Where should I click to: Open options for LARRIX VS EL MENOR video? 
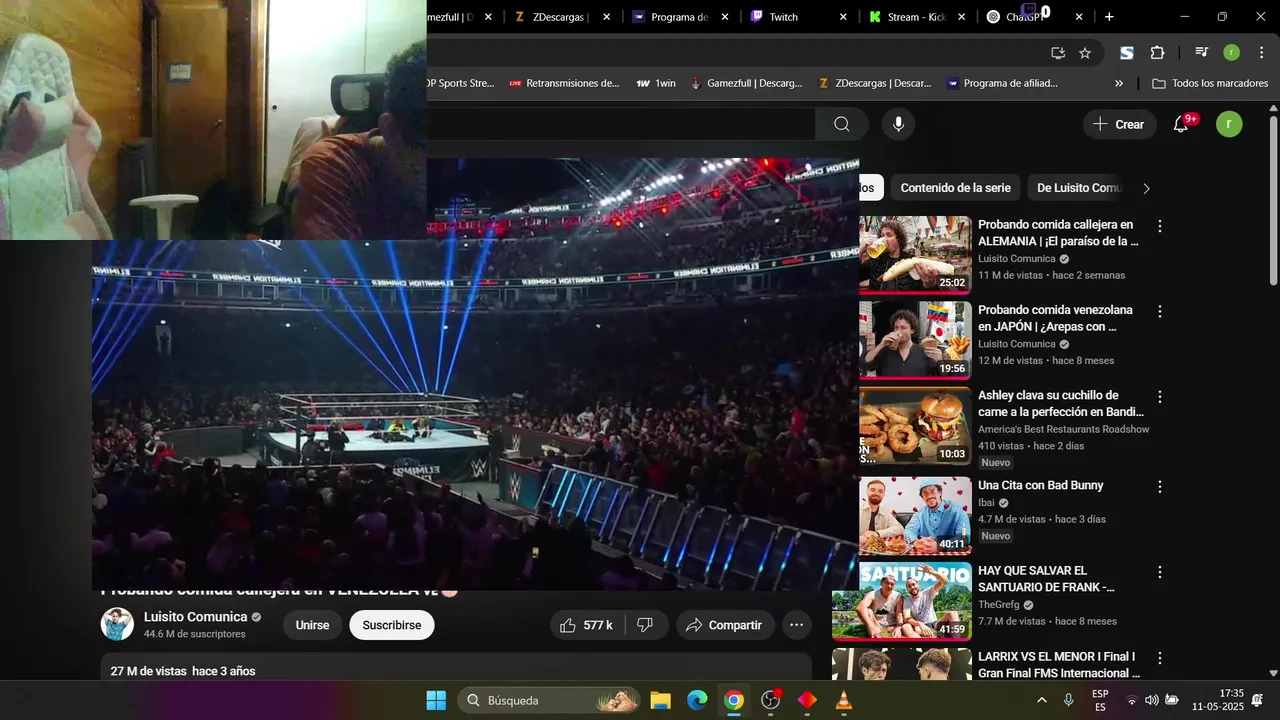click(1160, 658)
